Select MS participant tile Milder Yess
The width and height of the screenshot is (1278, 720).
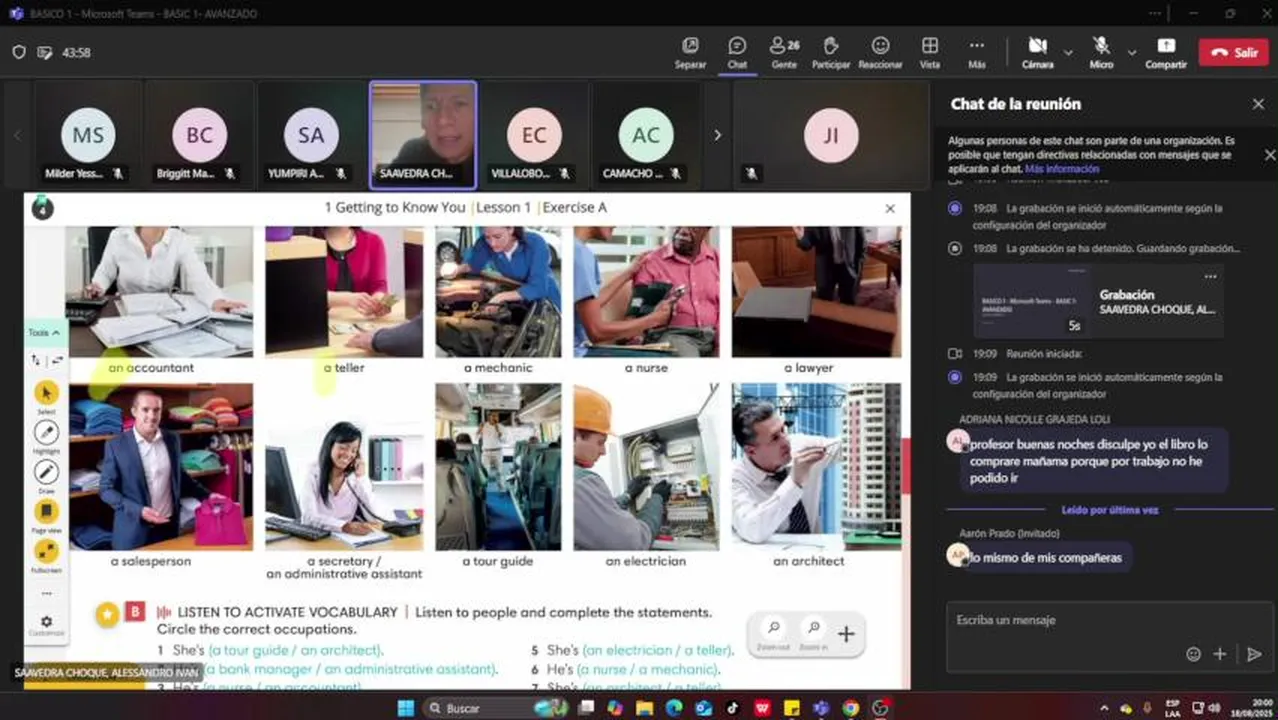coord(88,134)
